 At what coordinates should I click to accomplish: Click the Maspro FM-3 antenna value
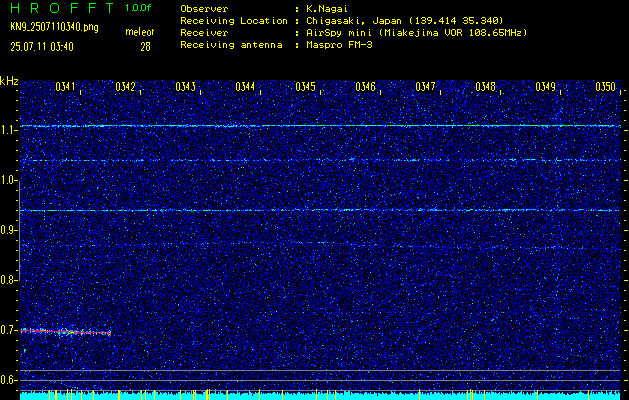pos(339,45)
